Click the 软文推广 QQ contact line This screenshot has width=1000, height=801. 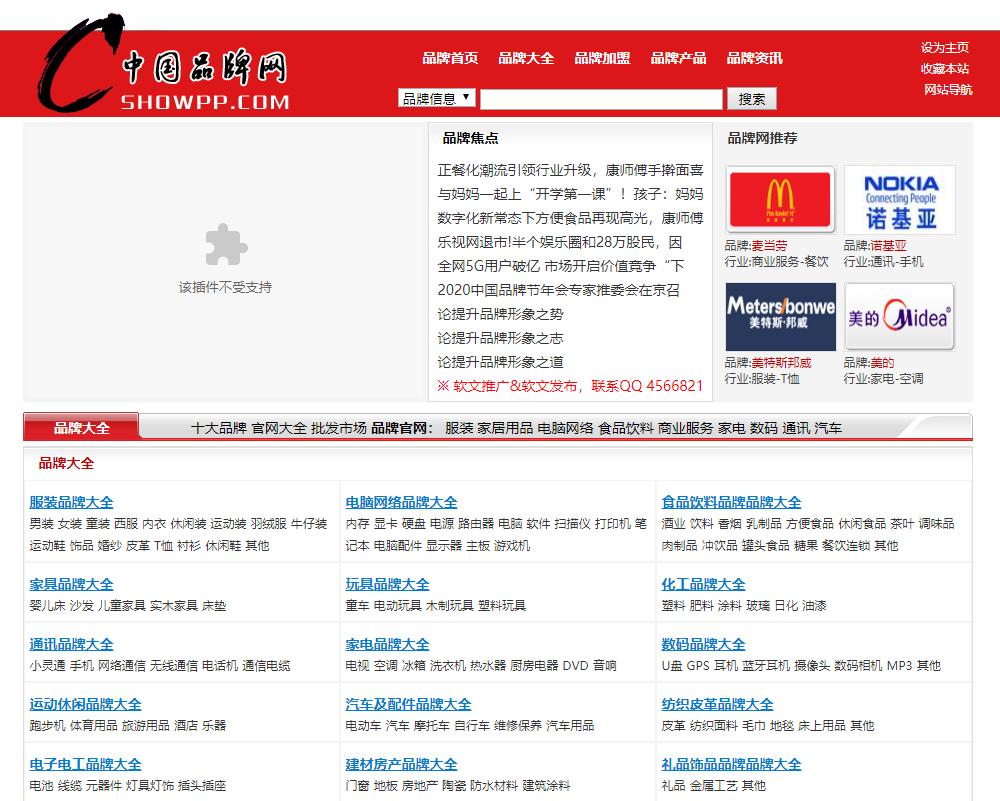point(572,386)
